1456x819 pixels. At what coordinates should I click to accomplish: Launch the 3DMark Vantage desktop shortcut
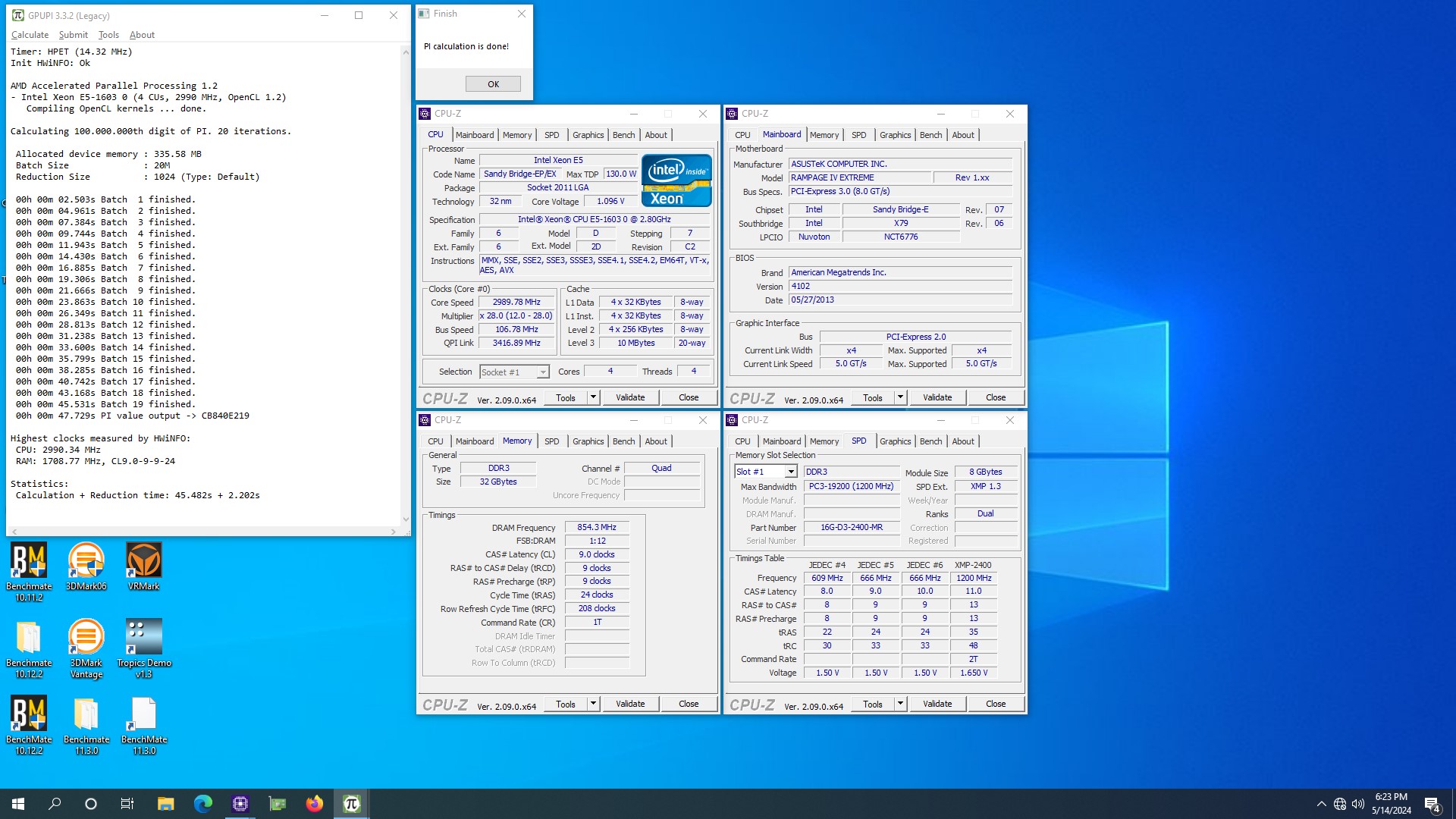tap(86, 648)
